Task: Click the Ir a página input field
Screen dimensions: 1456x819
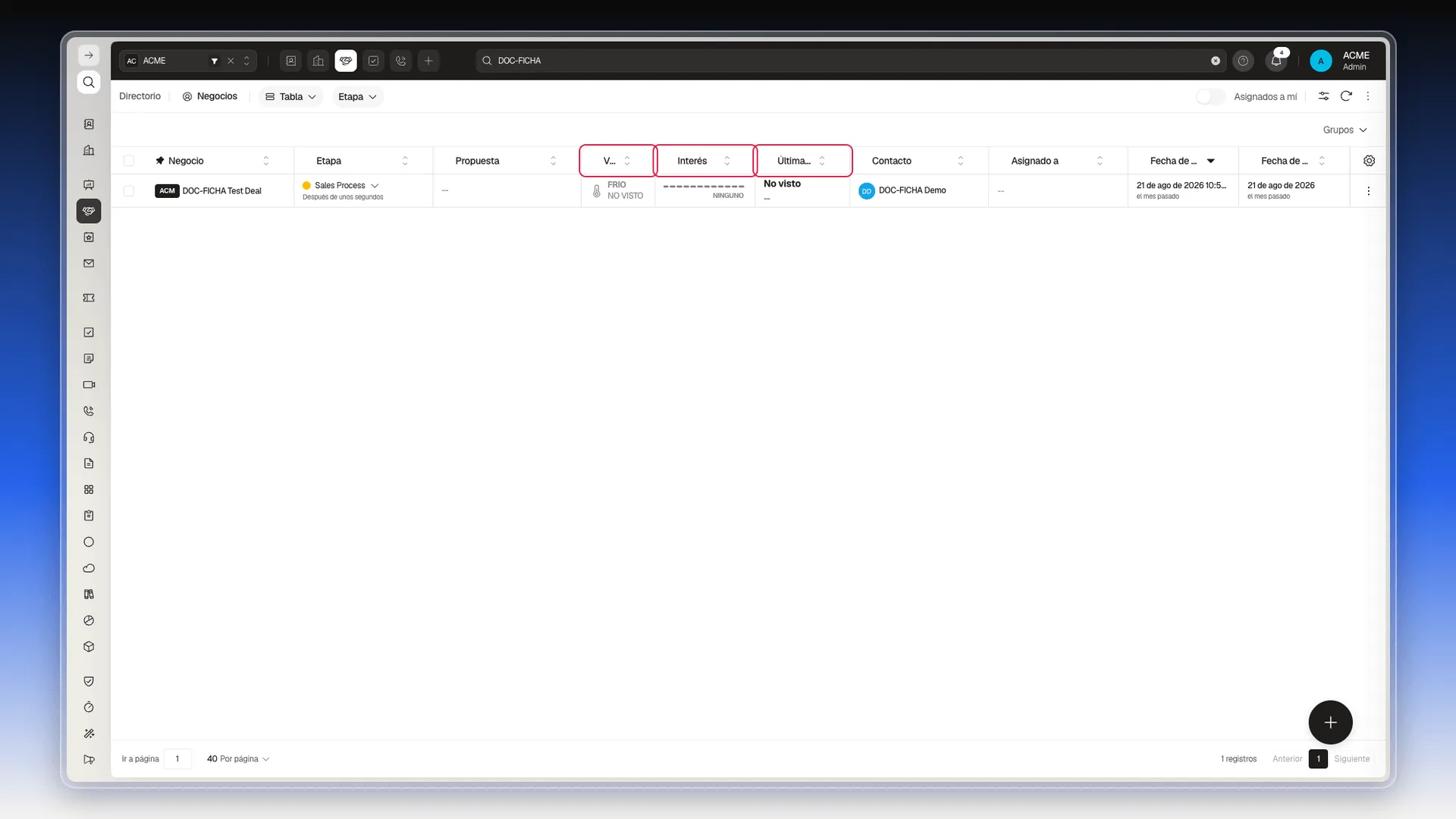Action: click(x=177, y=758)
